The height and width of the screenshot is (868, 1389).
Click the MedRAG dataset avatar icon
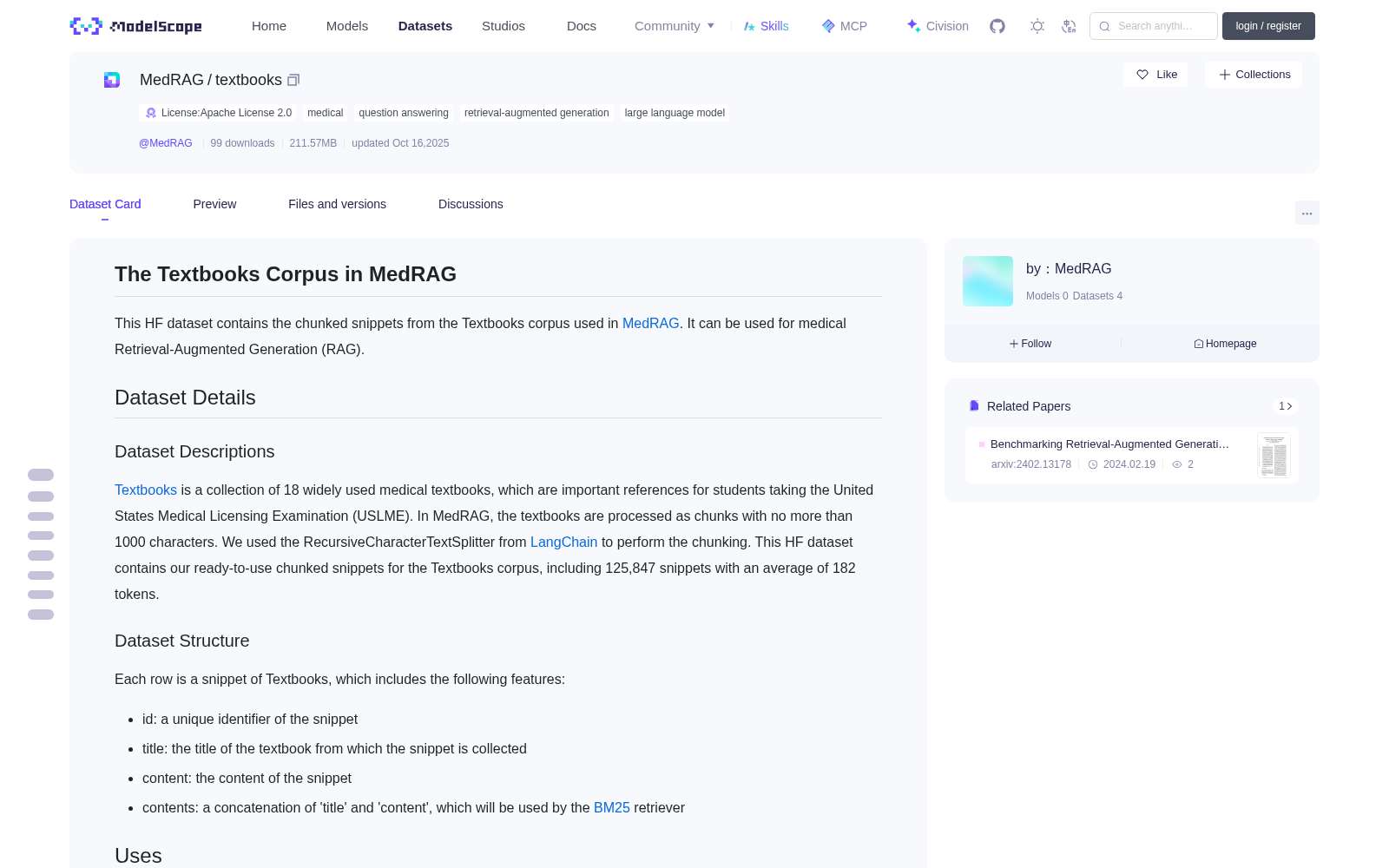pos(112,80)
